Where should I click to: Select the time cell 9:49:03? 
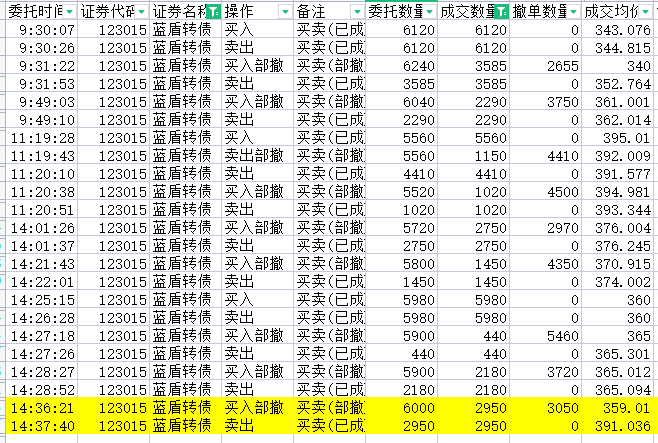pos(42,102)
